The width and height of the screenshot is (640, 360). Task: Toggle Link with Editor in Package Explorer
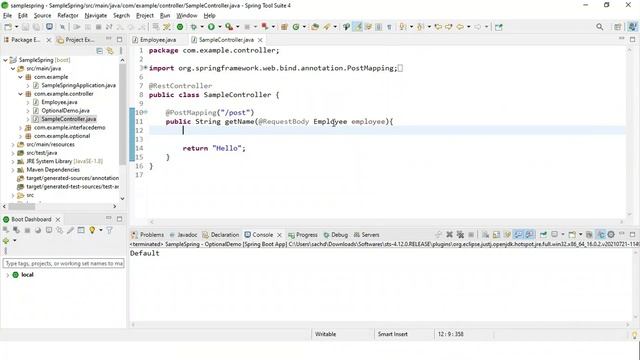click(110, 51)
